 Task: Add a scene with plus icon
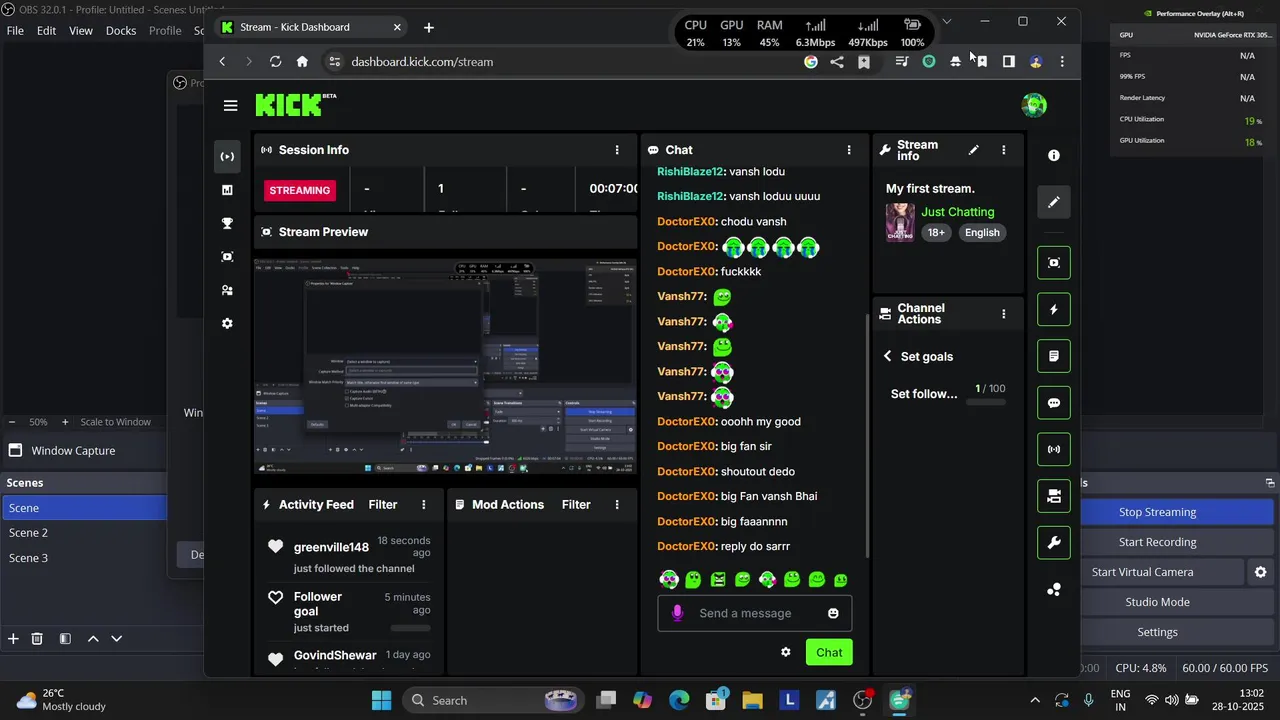coord(13,638)
